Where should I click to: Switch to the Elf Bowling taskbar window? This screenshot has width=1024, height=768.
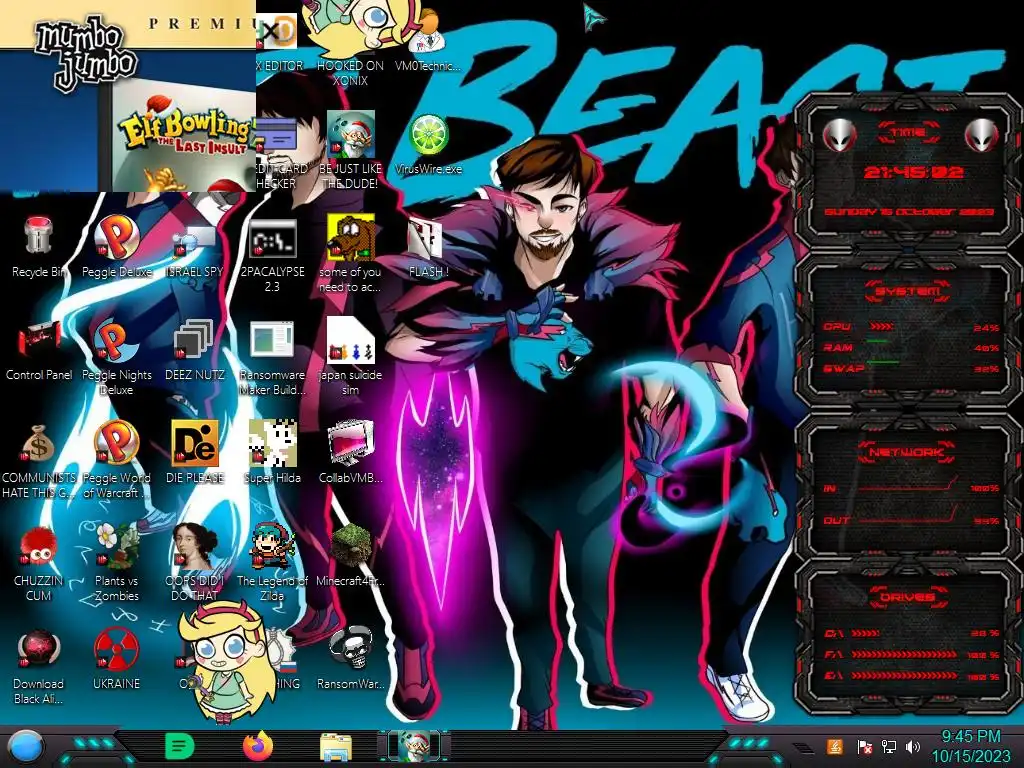click(x=414, y=746)
